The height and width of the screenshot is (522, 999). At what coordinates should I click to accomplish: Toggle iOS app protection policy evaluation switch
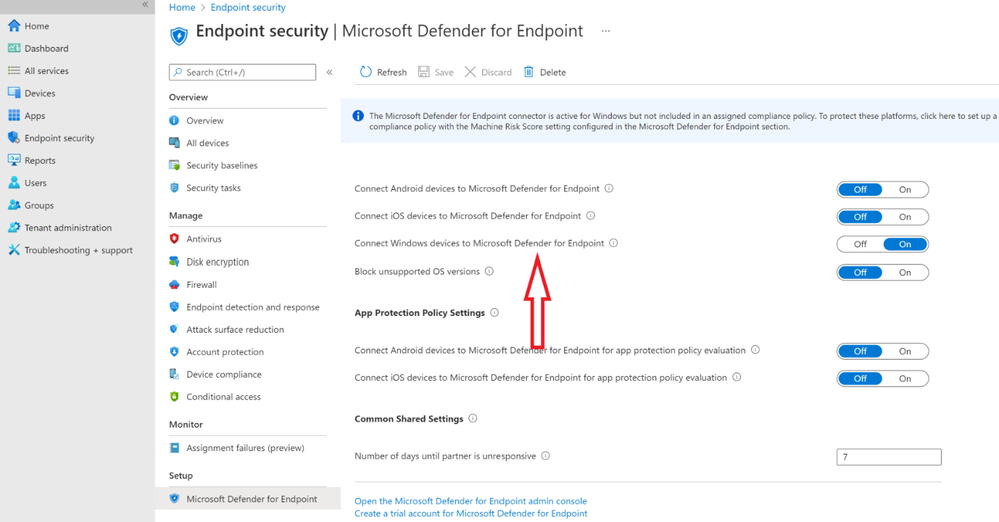point(882,379)
